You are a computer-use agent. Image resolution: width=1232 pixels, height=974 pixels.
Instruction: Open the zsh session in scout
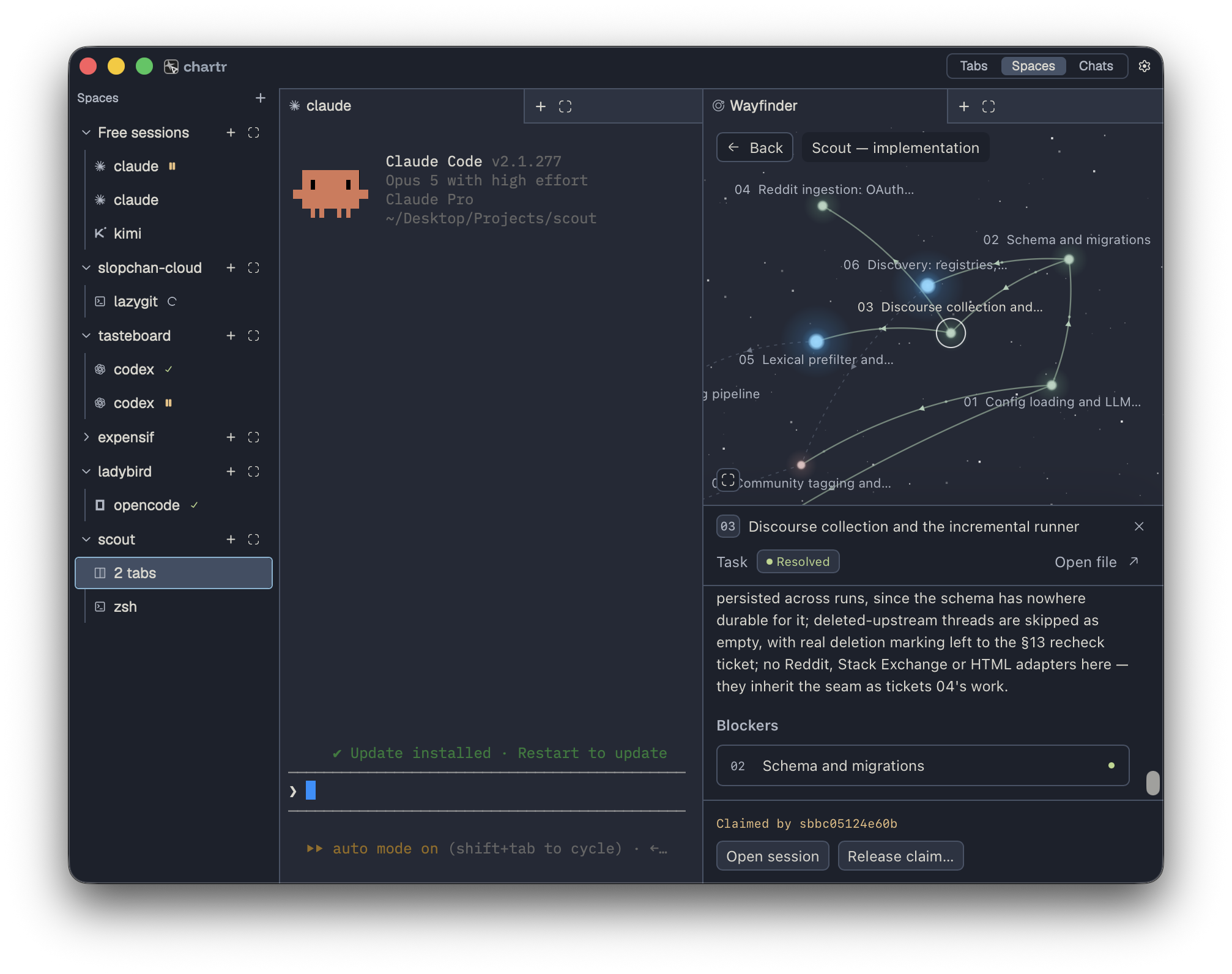coord(174,607)
